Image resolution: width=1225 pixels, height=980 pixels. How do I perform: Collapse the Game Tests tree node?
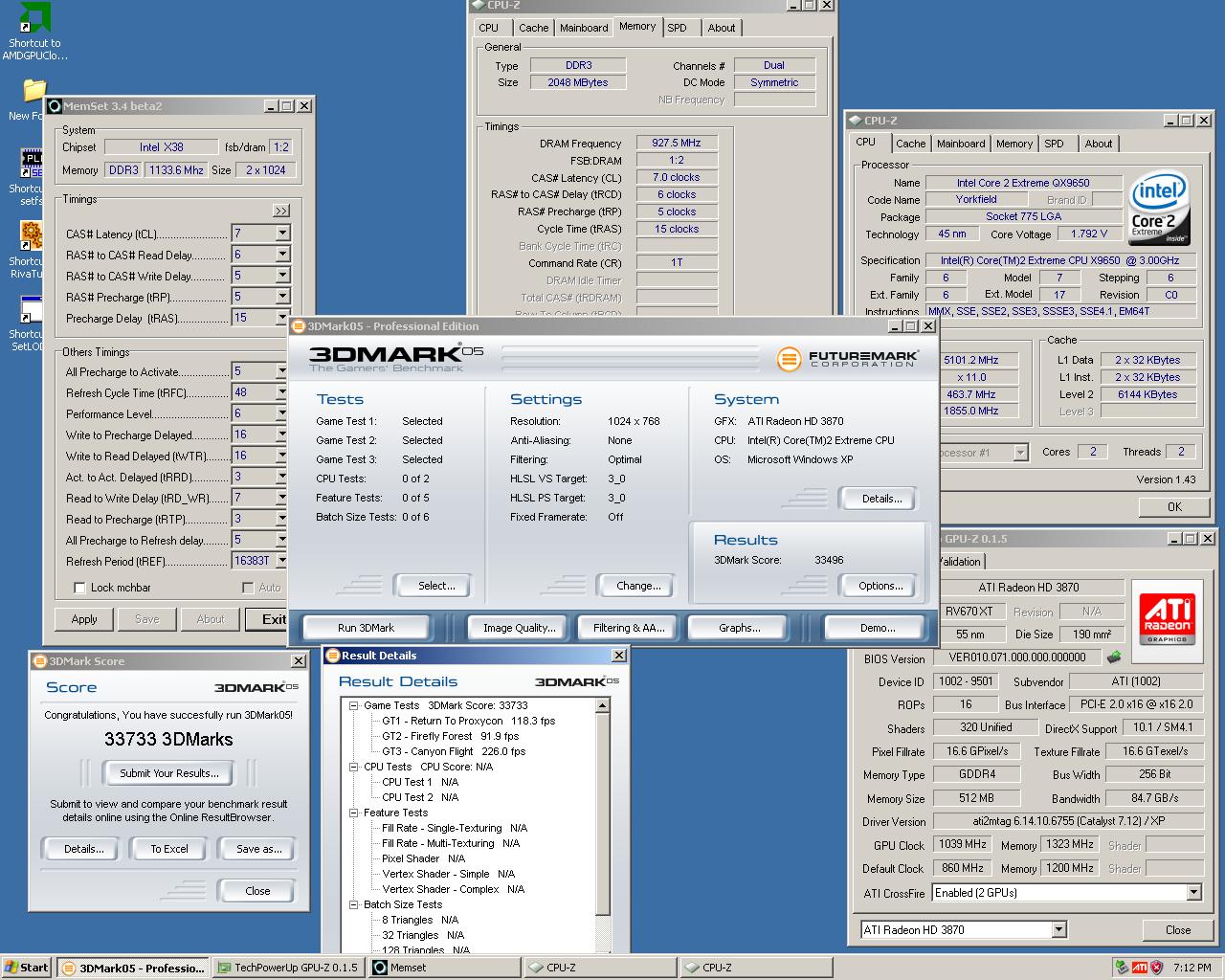[x=353, y=705]
